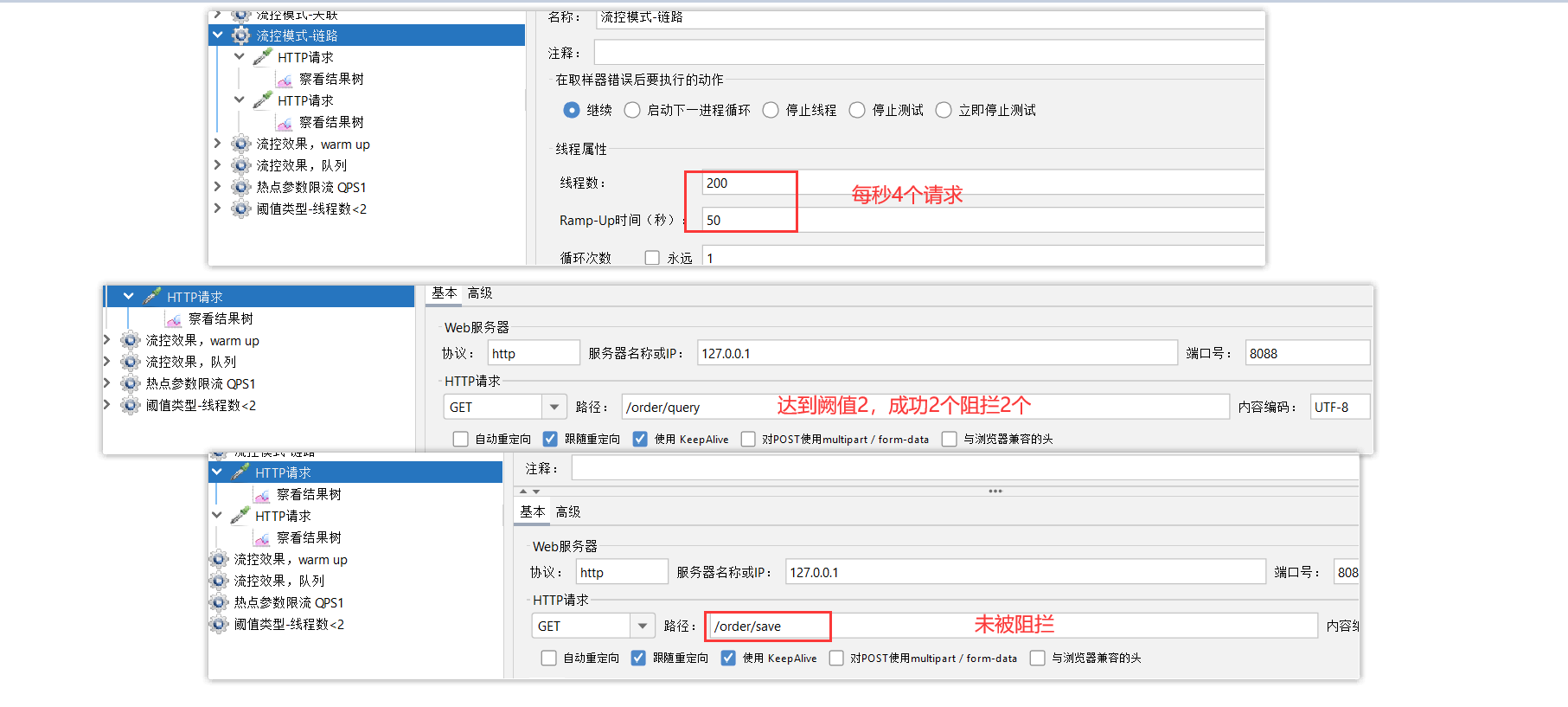Click the 热点参数限流 QPS1 gear icon, top screenshot
Screen dimensions: 1568x707
tap(241, 187)
